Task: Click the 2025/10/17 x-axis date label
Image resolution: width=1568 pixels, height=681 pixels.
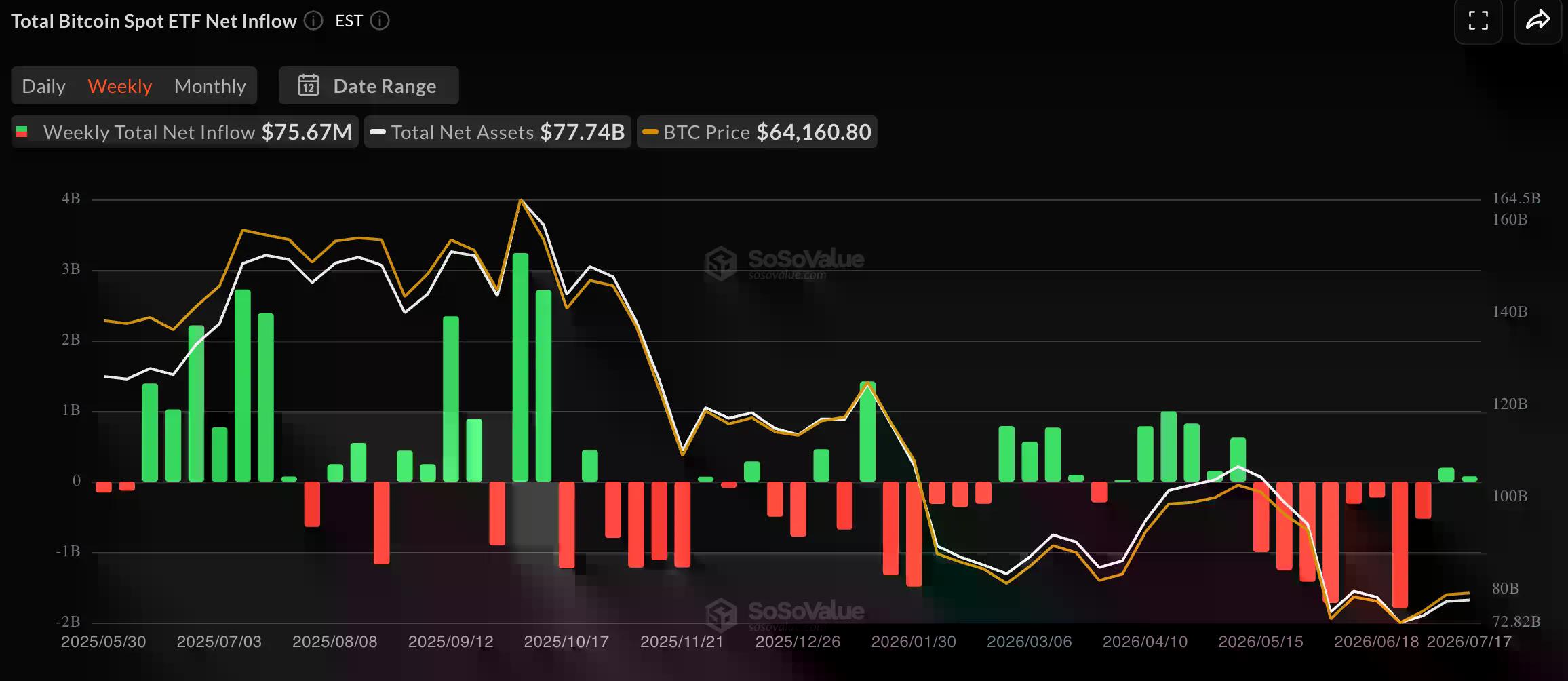Action: (566, 642)
